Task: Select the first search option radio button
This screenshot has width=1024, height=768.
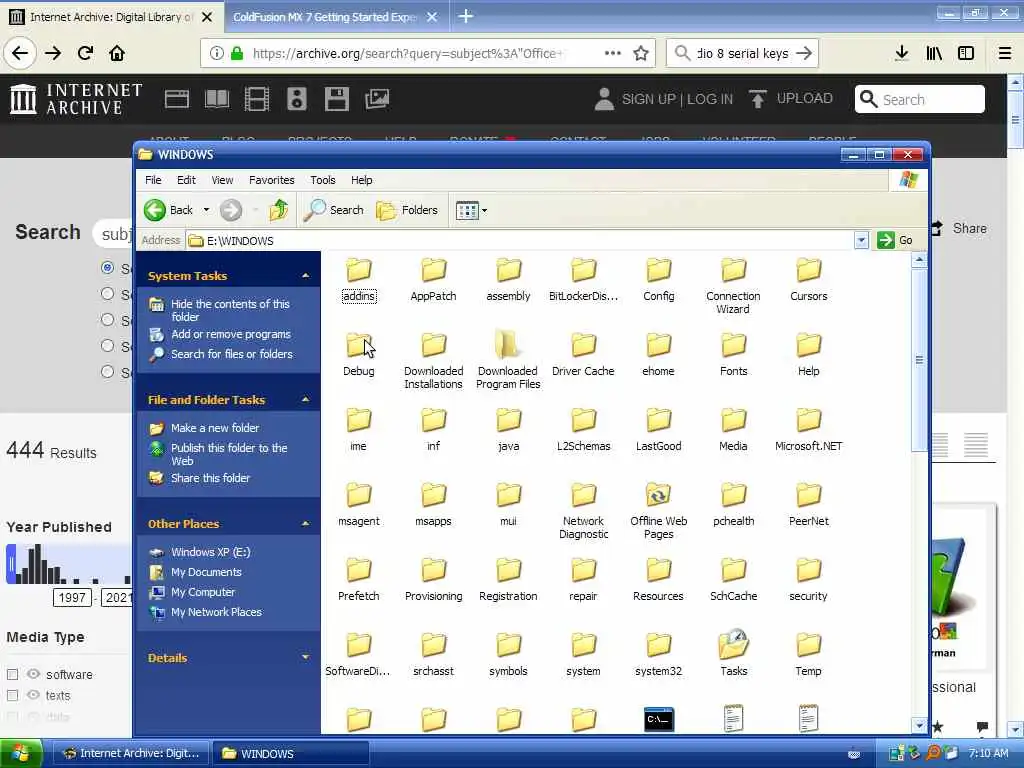Action: click(108, 268)
